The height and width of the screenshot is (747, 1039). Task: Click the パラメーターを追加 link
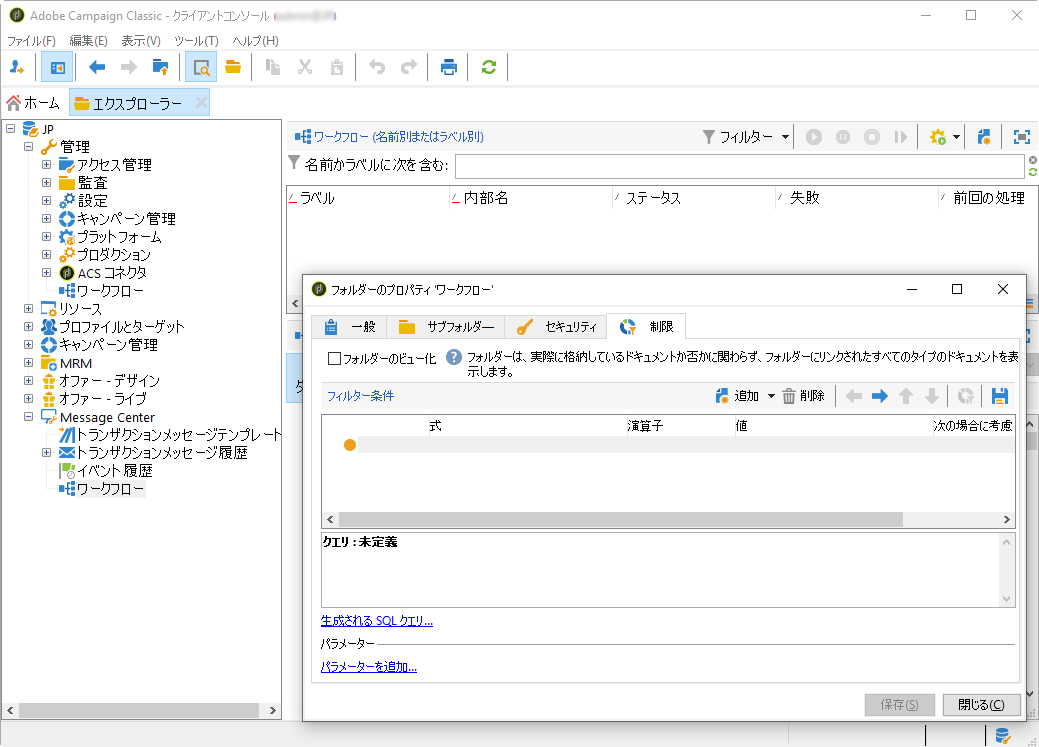point(368,667)
